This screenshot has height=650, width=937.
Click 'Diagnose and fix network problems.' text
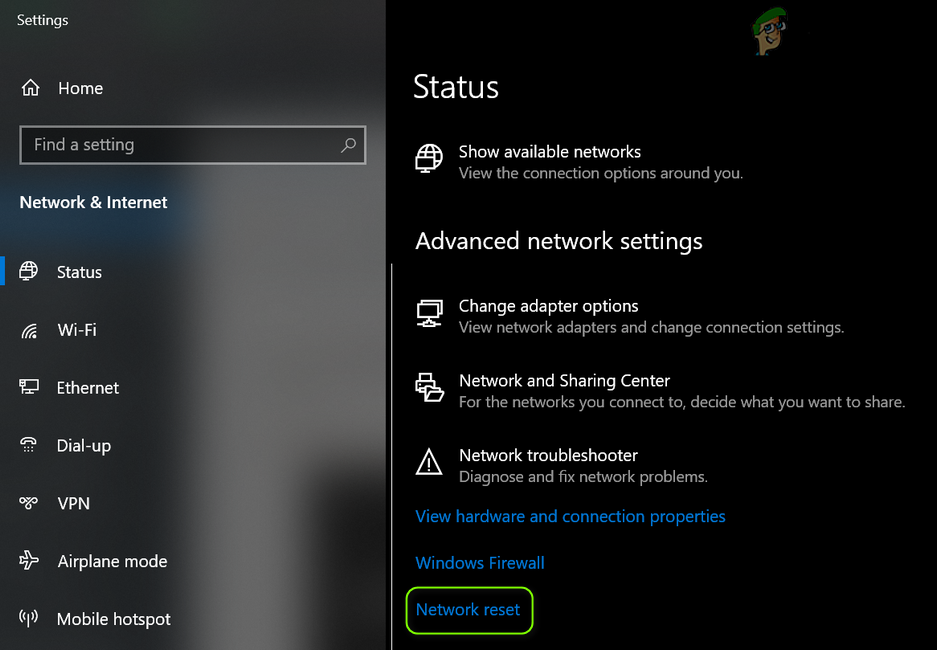point(583,477)
